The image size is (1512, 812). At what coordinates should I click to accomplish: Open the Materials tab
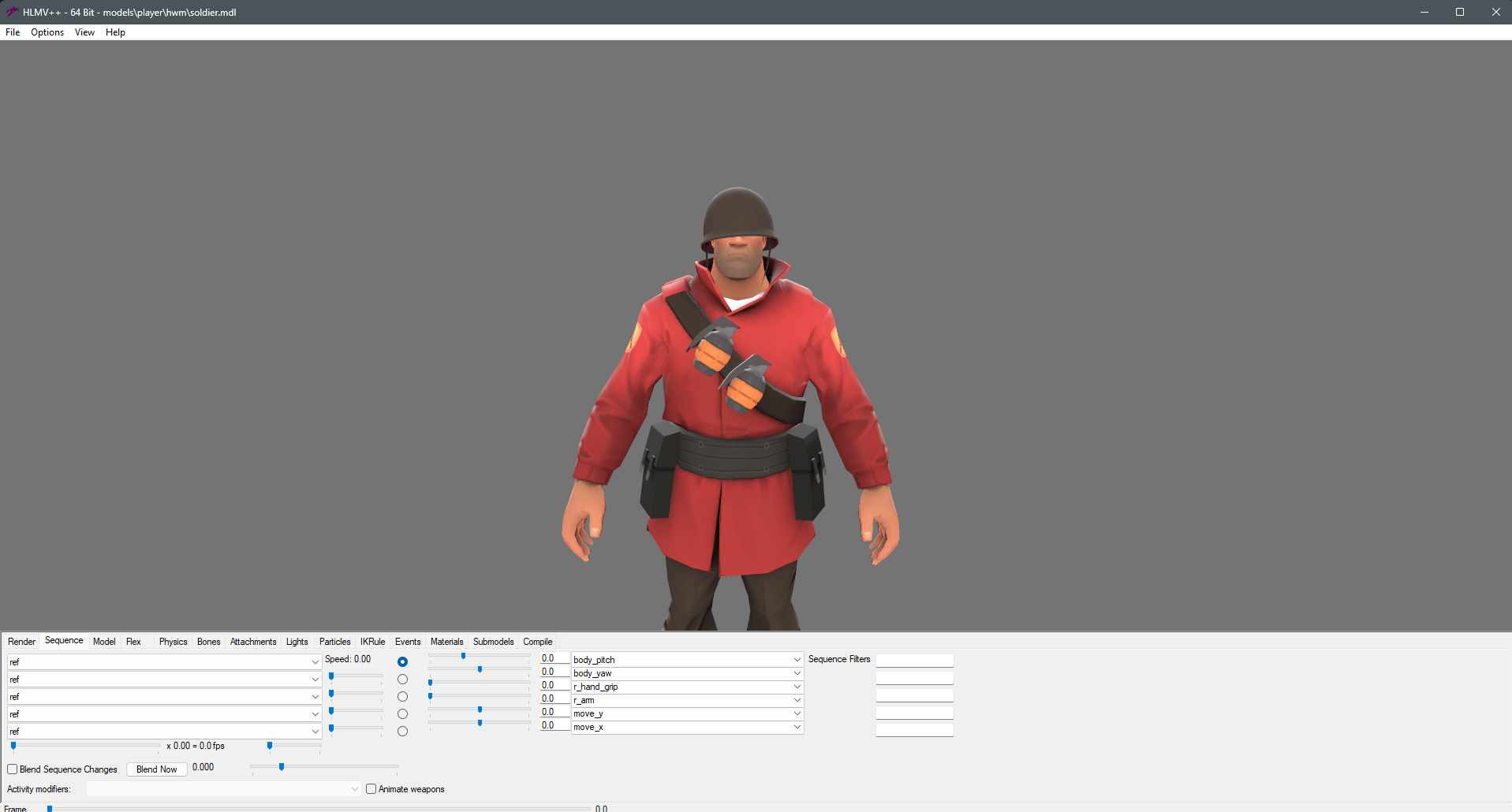pos(446,642)
